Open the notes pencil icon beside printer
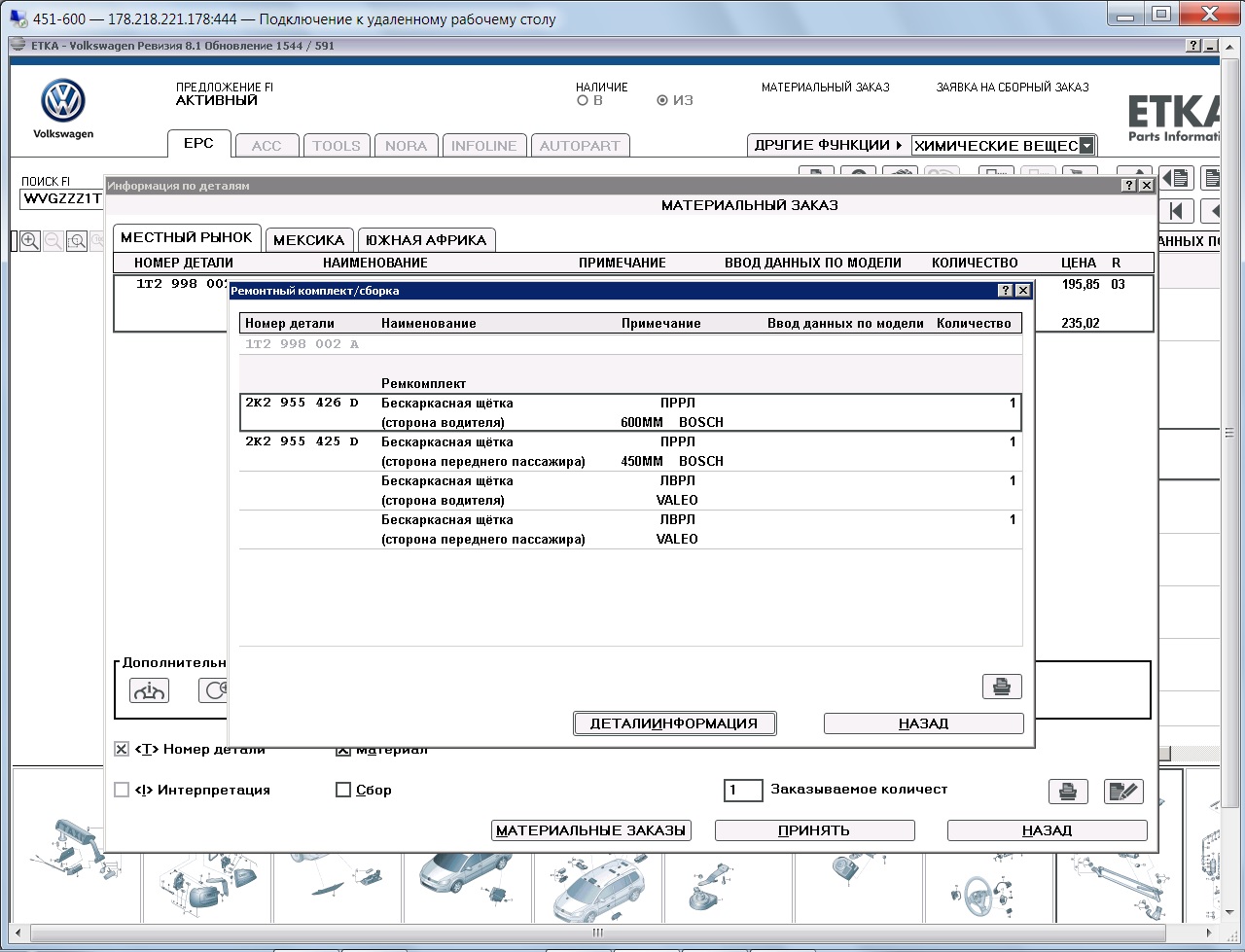Screen dimensions: 1245x952 1123,792
